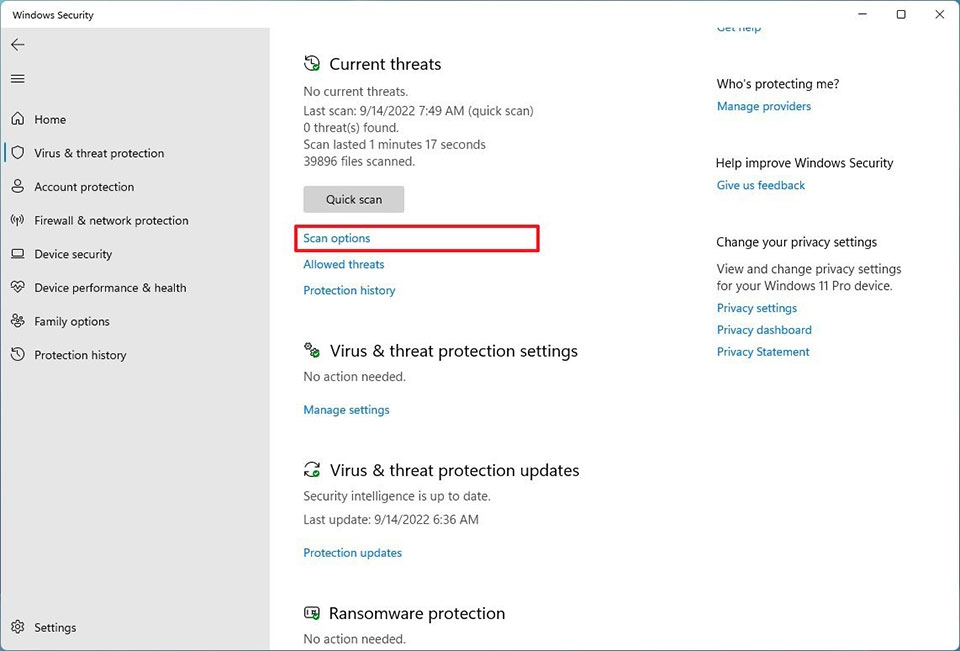Open the Privacy Statement

coord(762,351)
